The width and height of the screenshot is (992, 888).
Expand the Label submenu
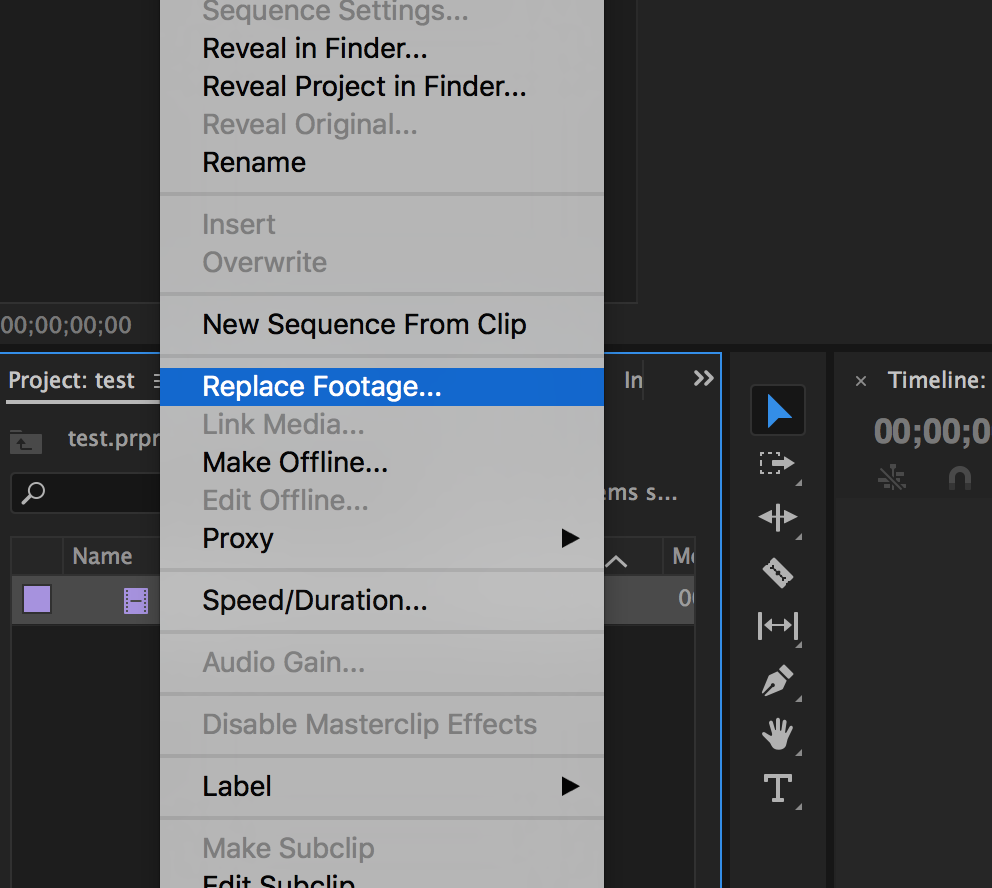tap(381, 786)
